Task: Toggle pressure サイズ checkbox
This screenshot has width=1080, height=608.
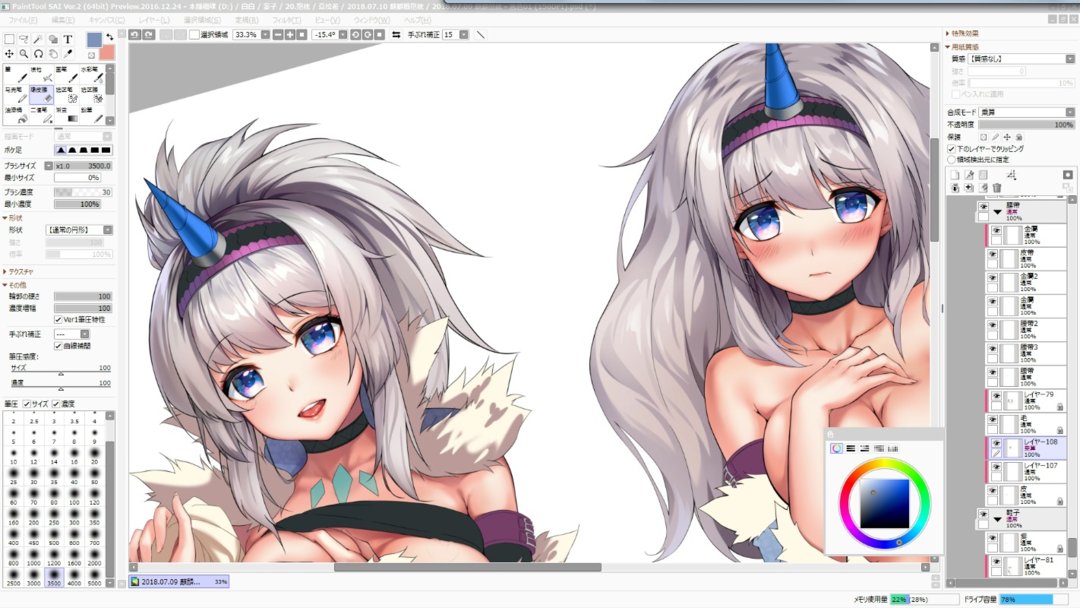Action: click(27, 404)
